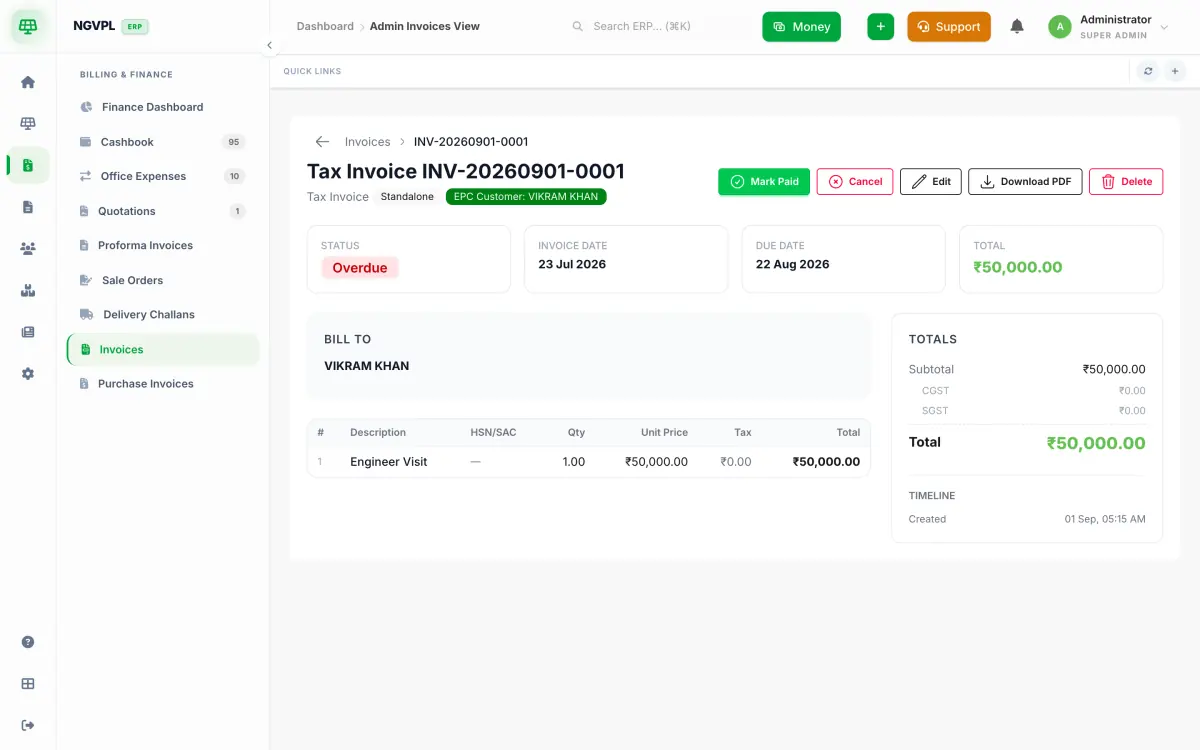Screen dimensions: 1200x750
Task: Delete the invoice
Action: coord(1126,181)
